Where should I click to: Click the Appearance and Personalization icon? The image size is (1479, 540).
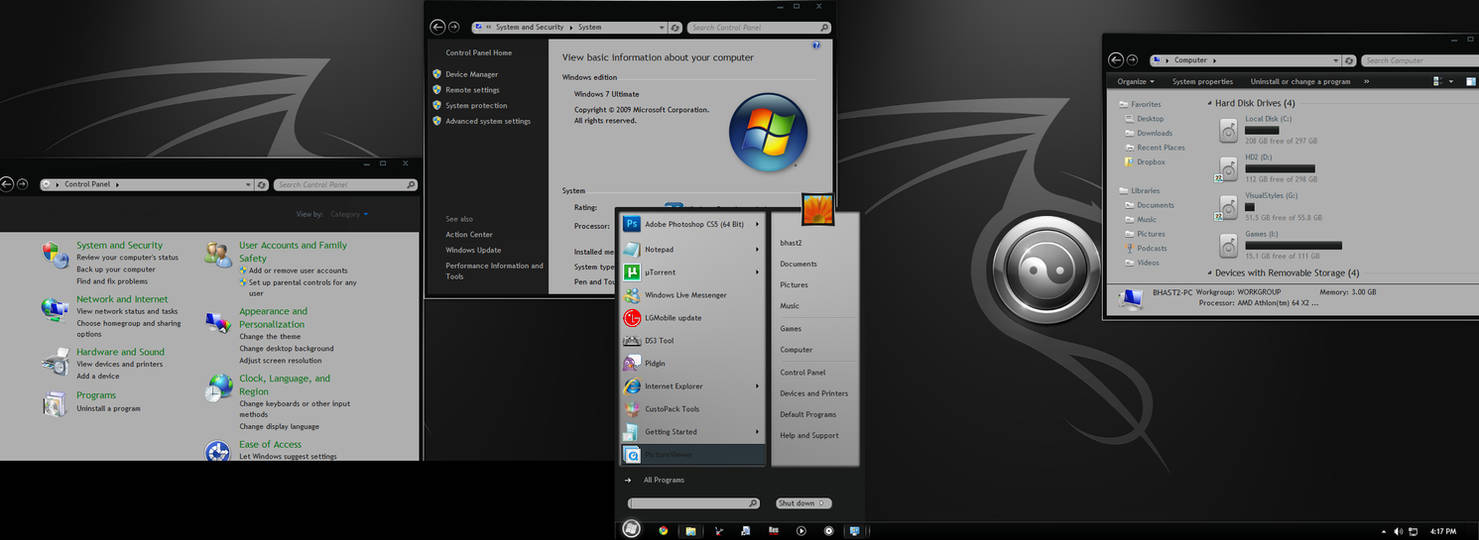(x=217, y=322)
